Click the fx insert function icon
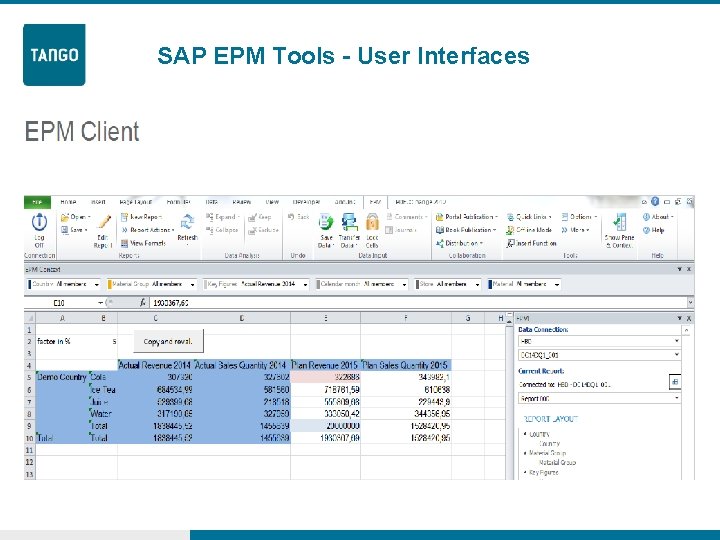The image size is (720, 540). tap(143, 303)
